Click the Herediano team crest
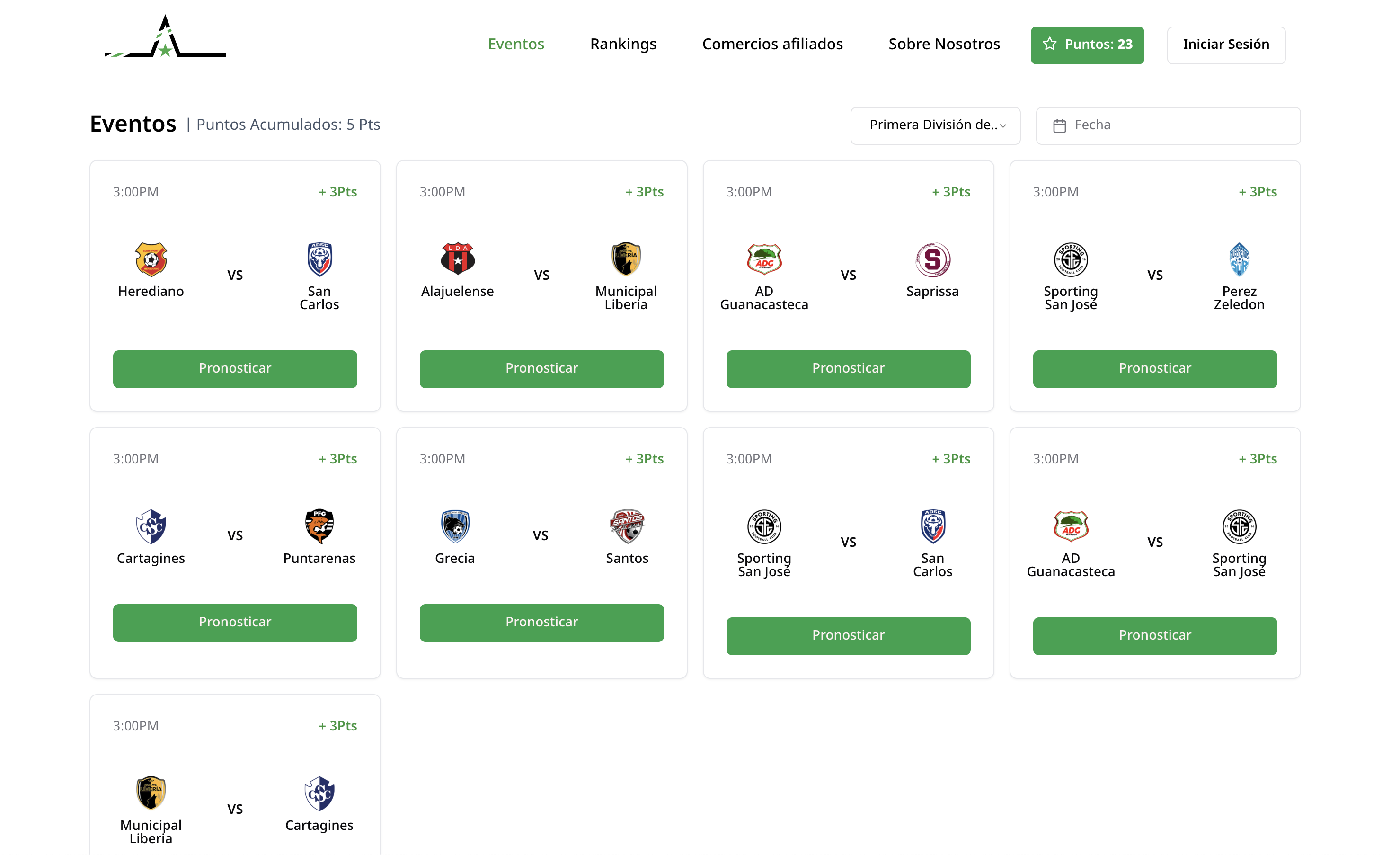 (151, 259)
